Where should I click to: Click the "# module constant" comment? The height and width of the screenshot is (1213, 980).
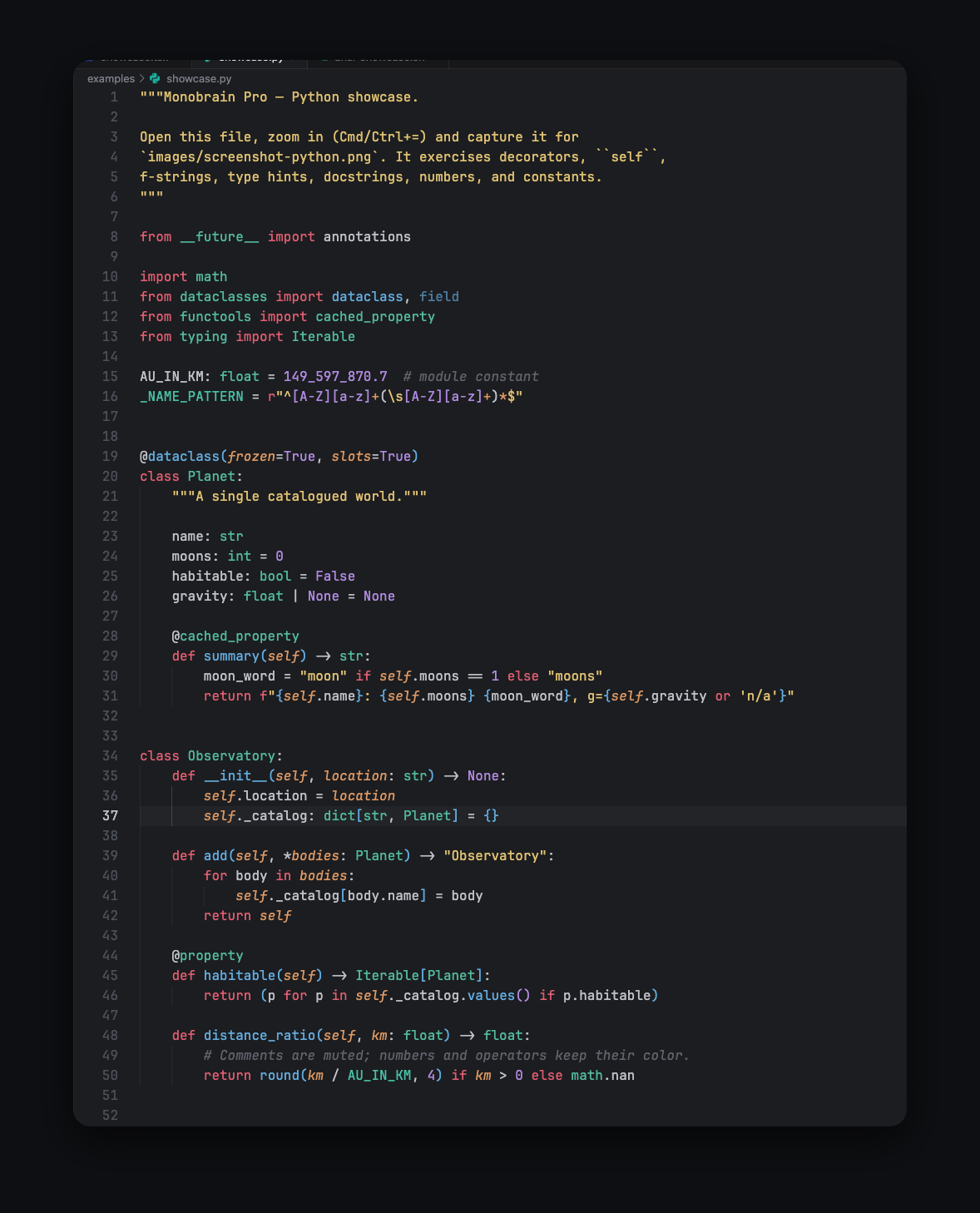(x=471, y=376)
